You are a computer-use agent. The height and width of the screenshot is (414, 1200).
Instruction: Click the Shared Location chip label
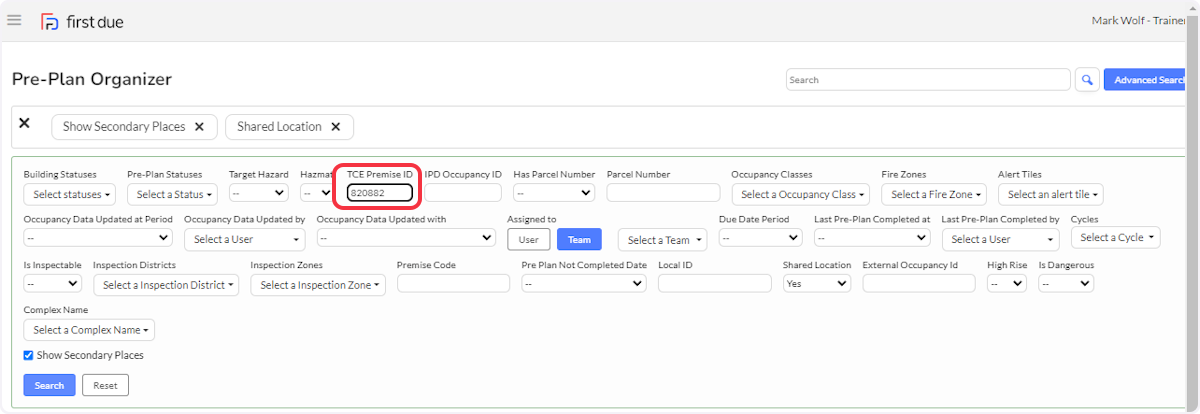pos(279,127)
